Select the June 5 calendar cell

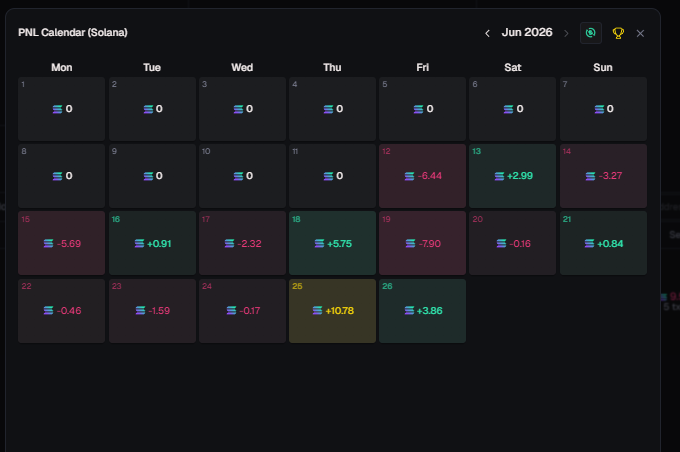(422, 109)
